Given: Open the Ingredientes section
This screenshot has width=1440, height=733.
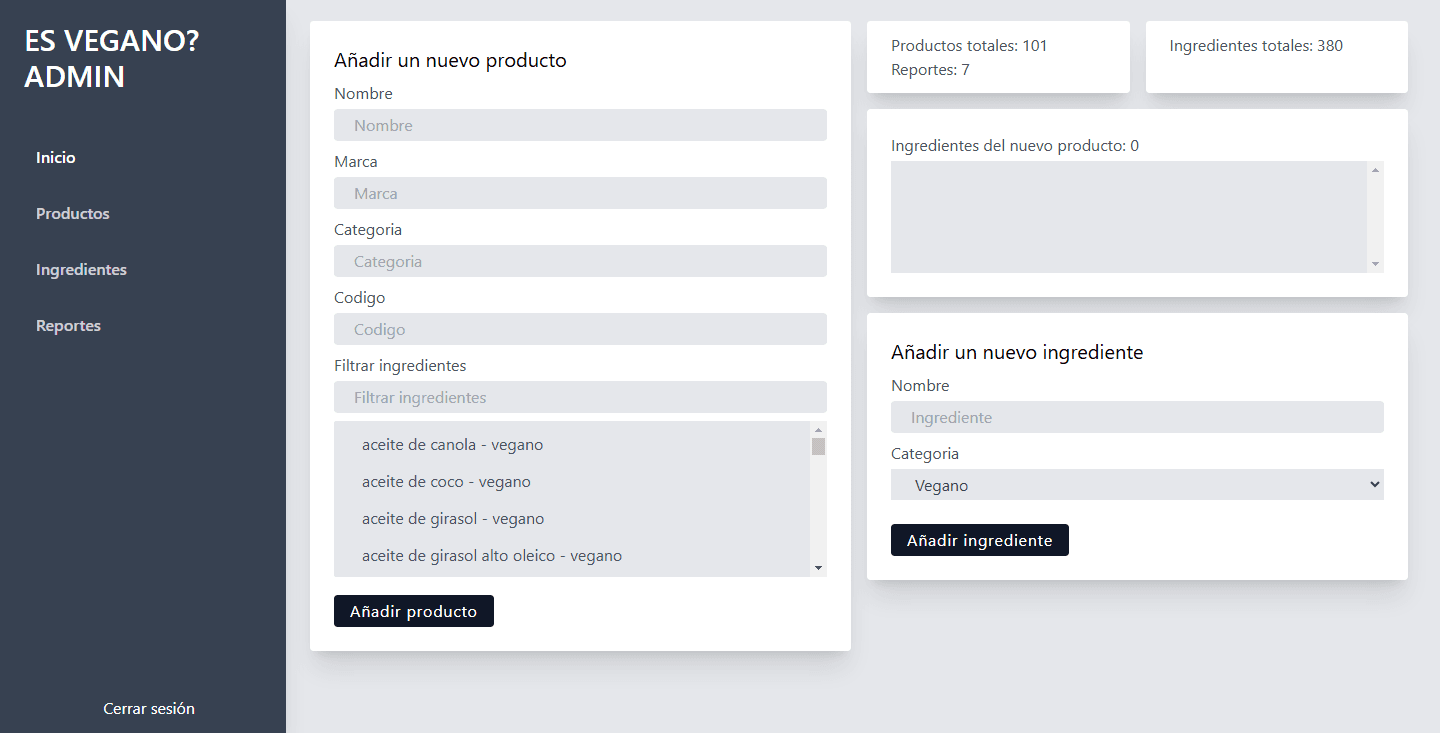Looking at the screenshot, I should click(81, 270).
